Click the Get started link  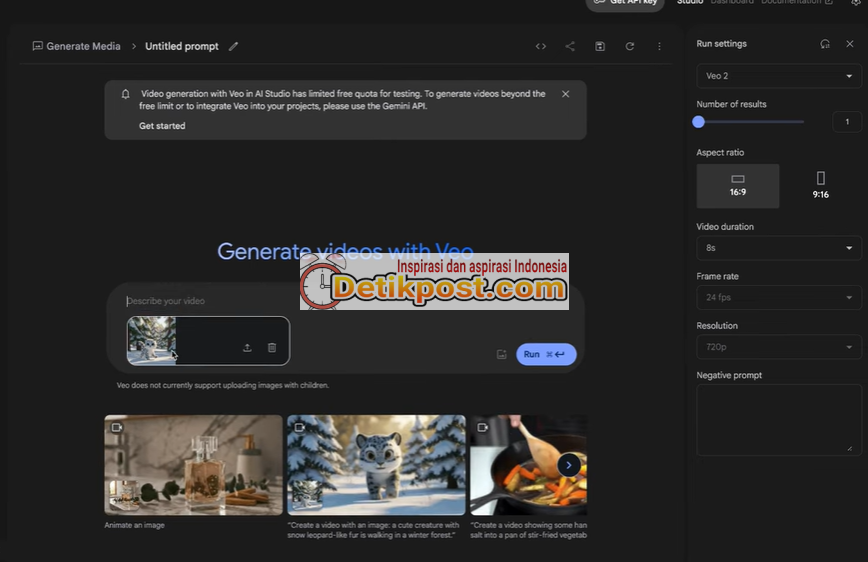(x=162, y=126)
